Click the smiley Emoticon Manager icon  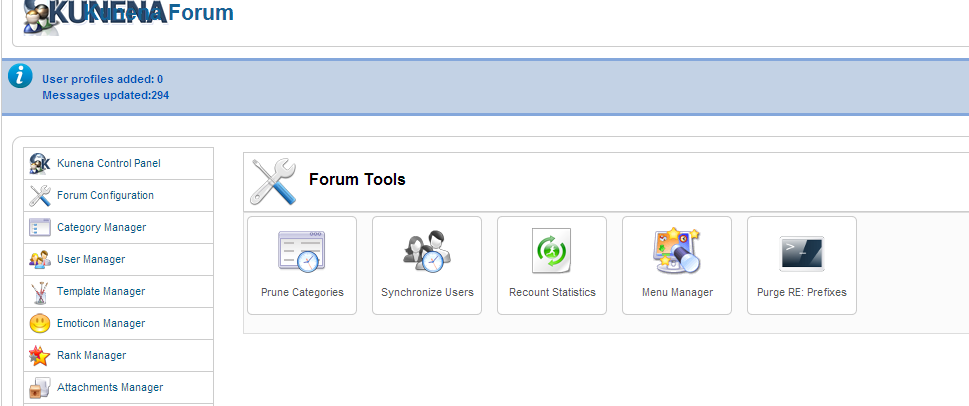click(x=40, y=324)
